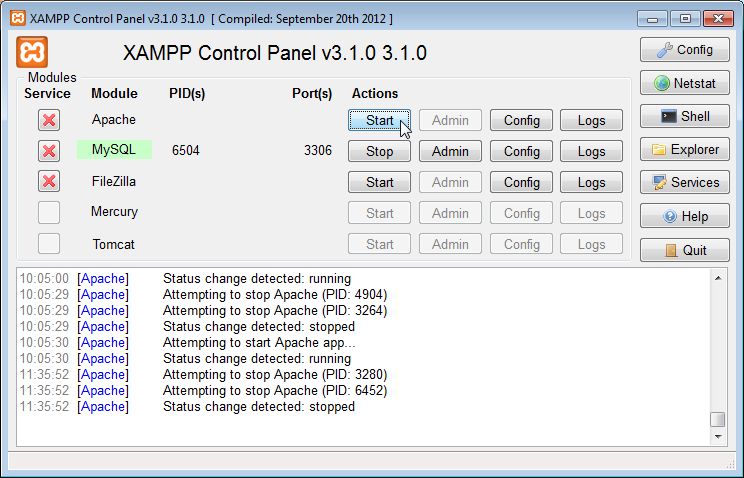This screenshot has height=478, width=744.
Task: Click log line stopping Apache PID 6452
Action: [275, 390]
